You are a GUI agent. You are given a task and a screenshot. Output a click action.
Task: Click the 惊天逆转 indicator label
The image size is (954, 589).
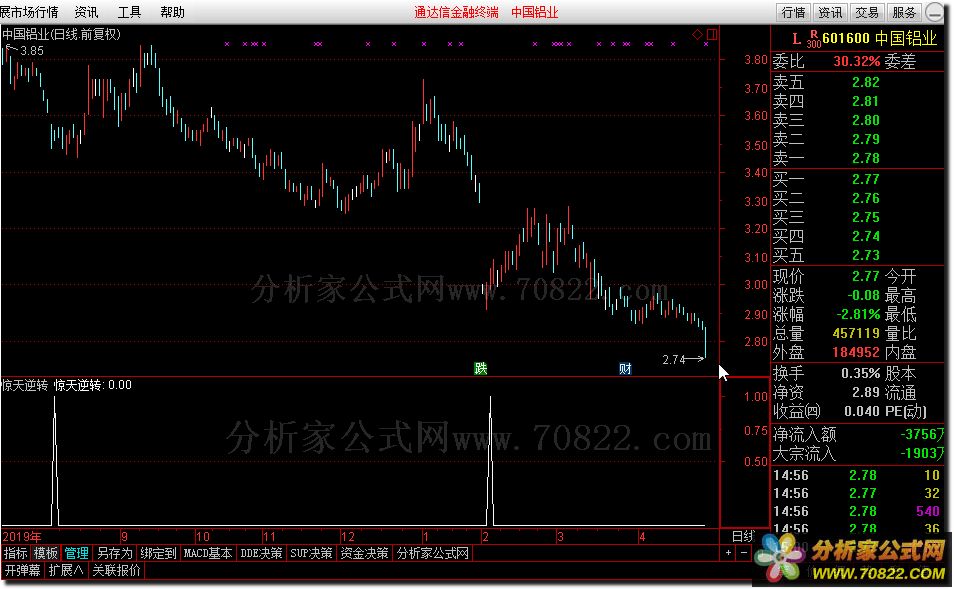click(24, 385)
